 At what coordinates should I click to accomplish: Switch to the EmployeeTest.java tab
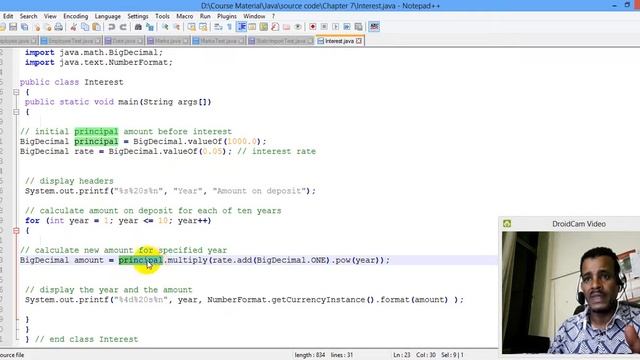tap(71, 41)
